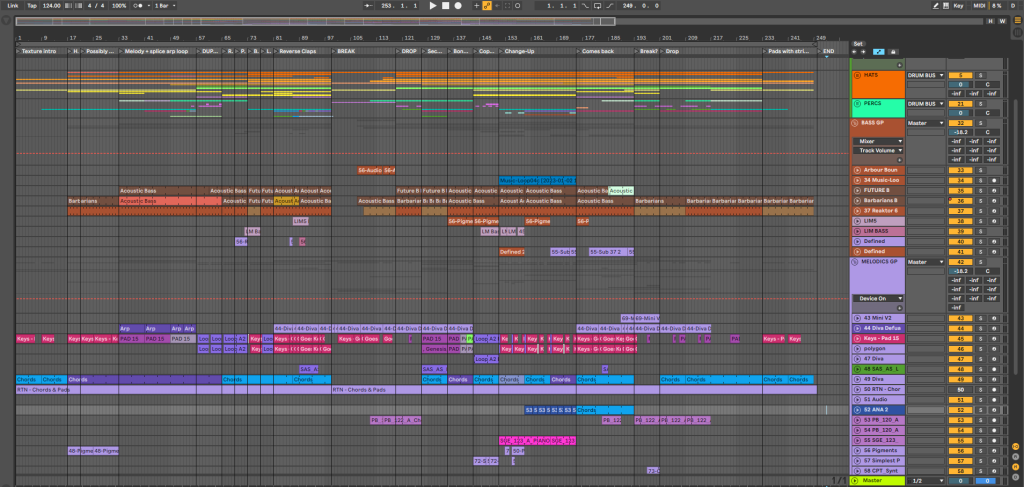This screenshot has height=487, width=1024.
Task: Click the BASS GP volume value -18.2
Action: (x=960, y=132)
